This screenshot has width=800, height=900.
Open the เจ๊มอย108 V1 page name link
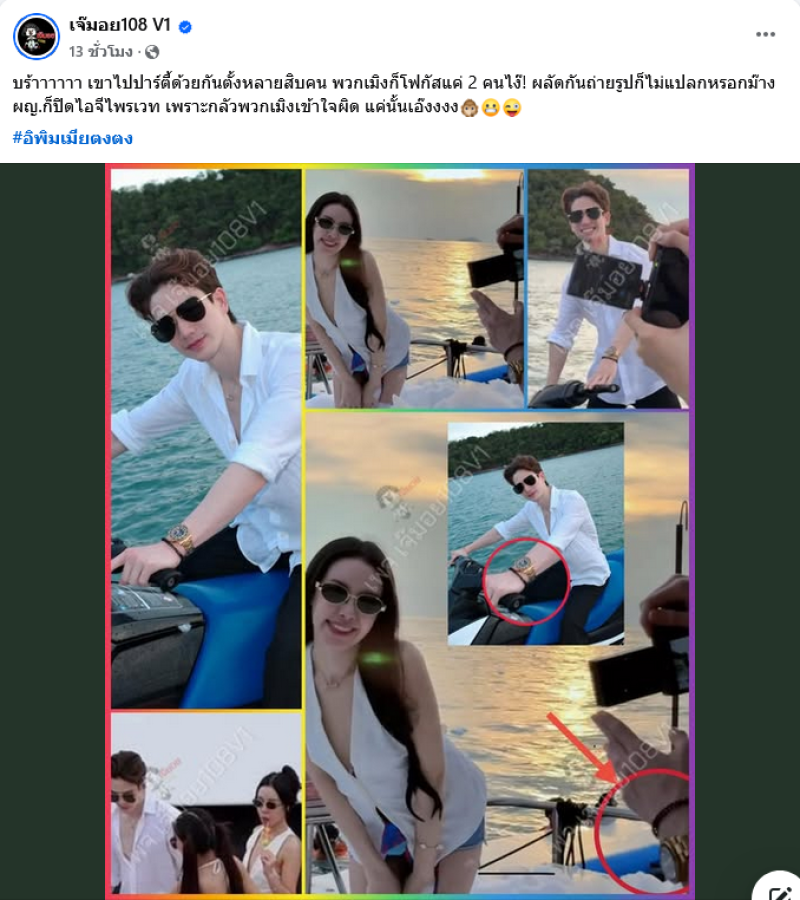[120, 25]
